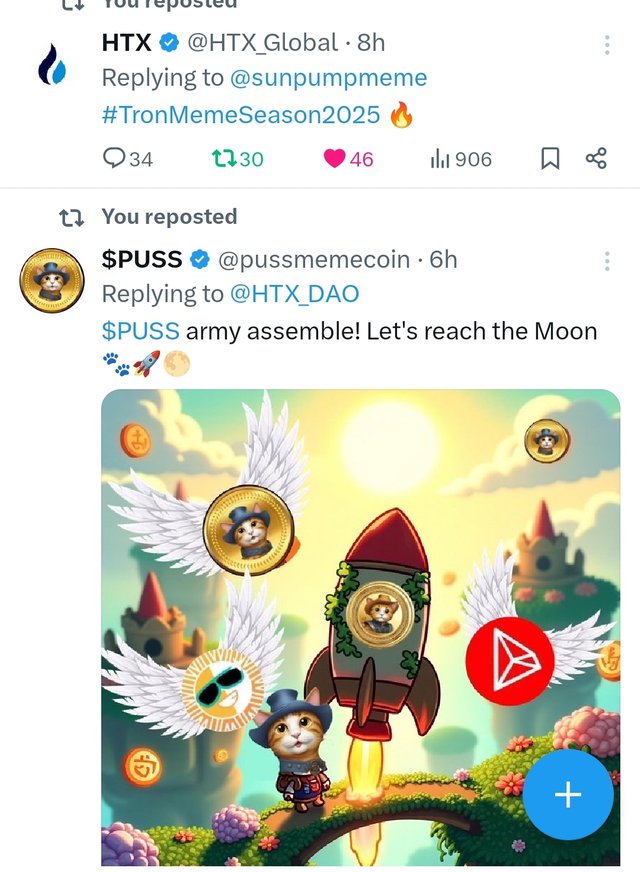The width and height of the screenshot is (640, 872).
Task: Tap the $PUSS verified badge
Action: click(x=200, y=259)
